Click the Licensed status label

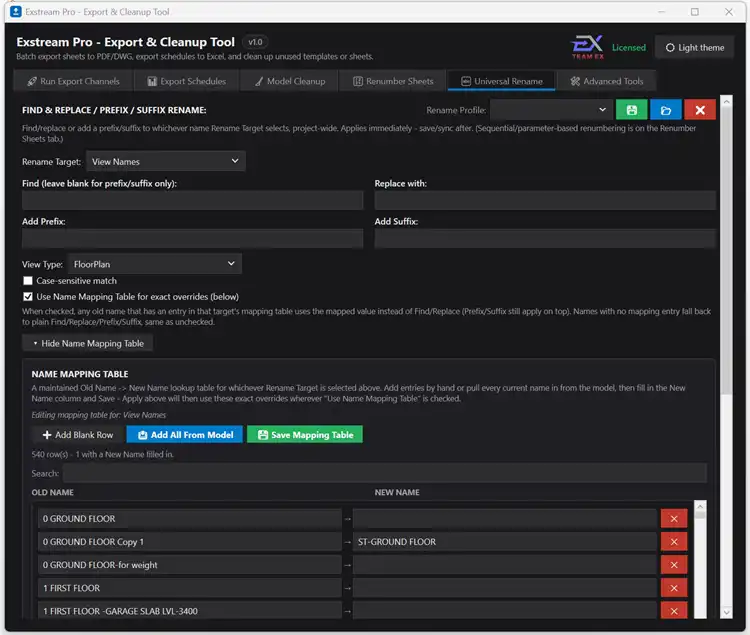pyautogui.click(x=629, y=47)
